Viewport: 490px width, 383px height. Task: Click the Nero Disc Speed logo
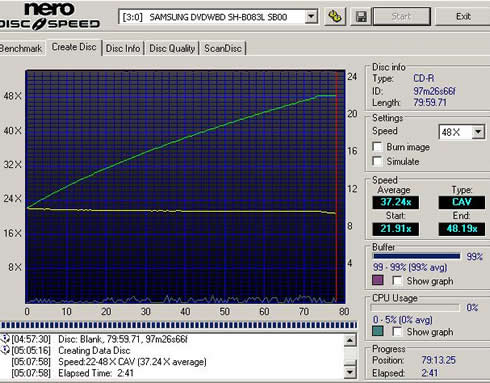[x=50, y=16]
